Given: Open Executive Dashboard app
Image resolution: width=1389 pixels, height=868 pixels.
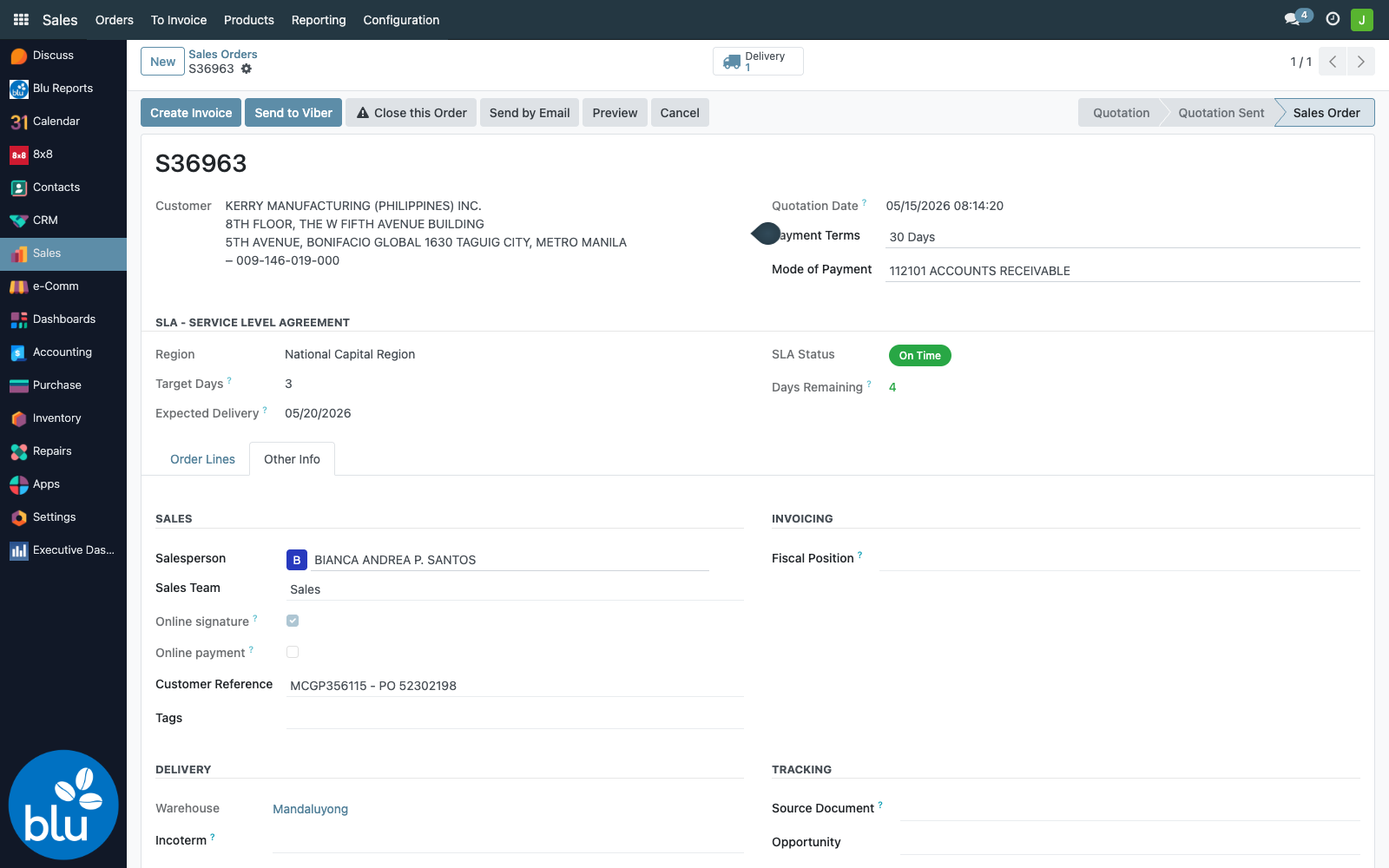Looking at the screenshot, I should [x=63, y=550].
